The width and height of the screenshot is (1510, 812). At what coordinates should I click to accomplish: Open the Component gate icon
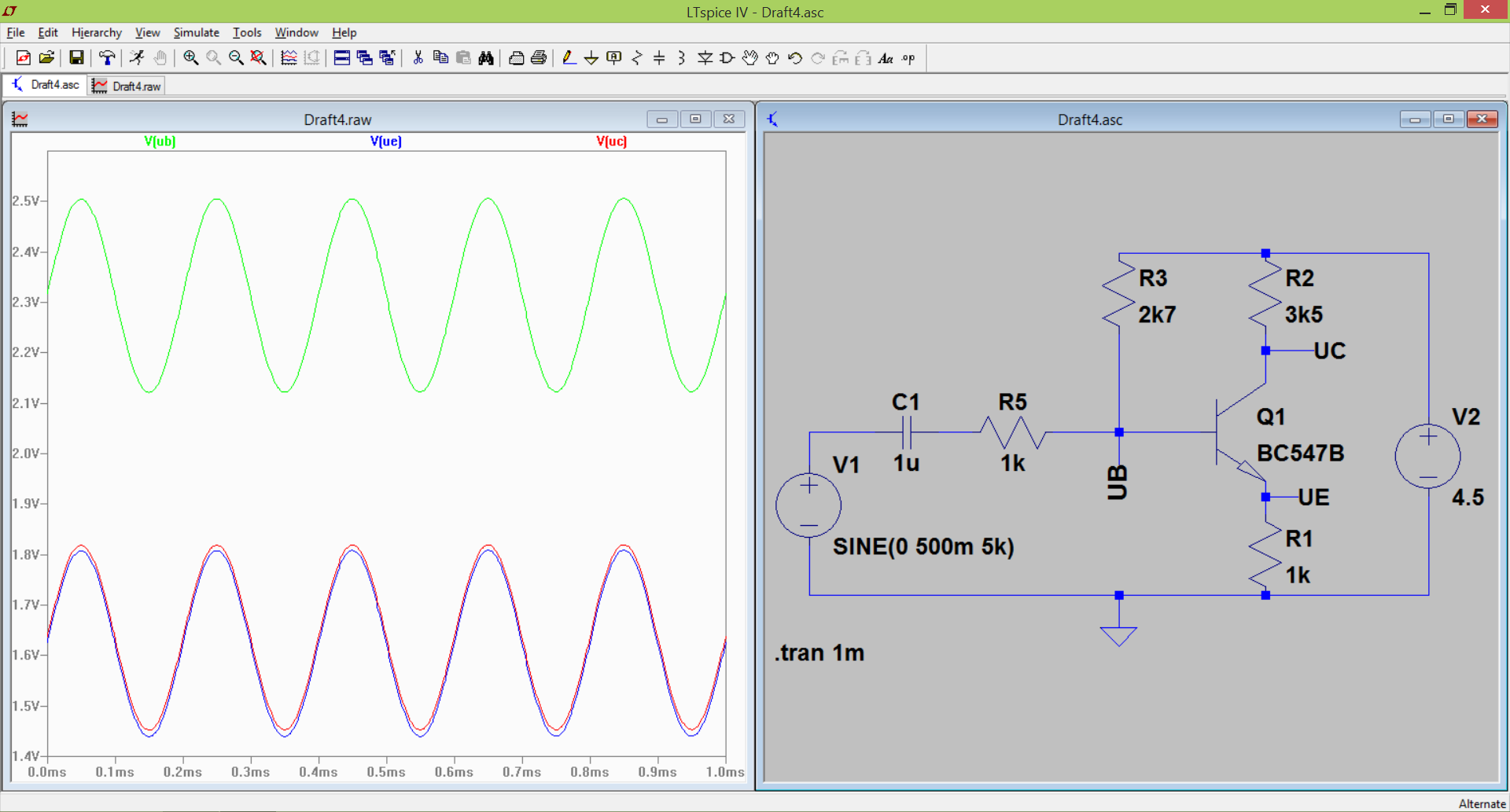pos(727,57)
